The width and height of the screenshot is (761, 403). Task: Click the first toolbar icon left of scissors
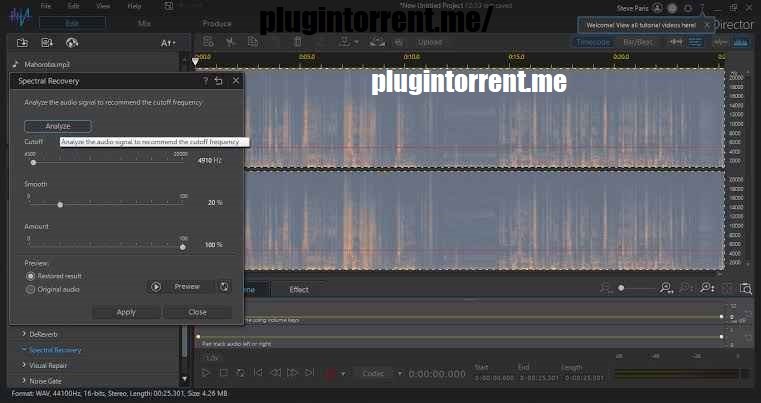coord(208,42)
